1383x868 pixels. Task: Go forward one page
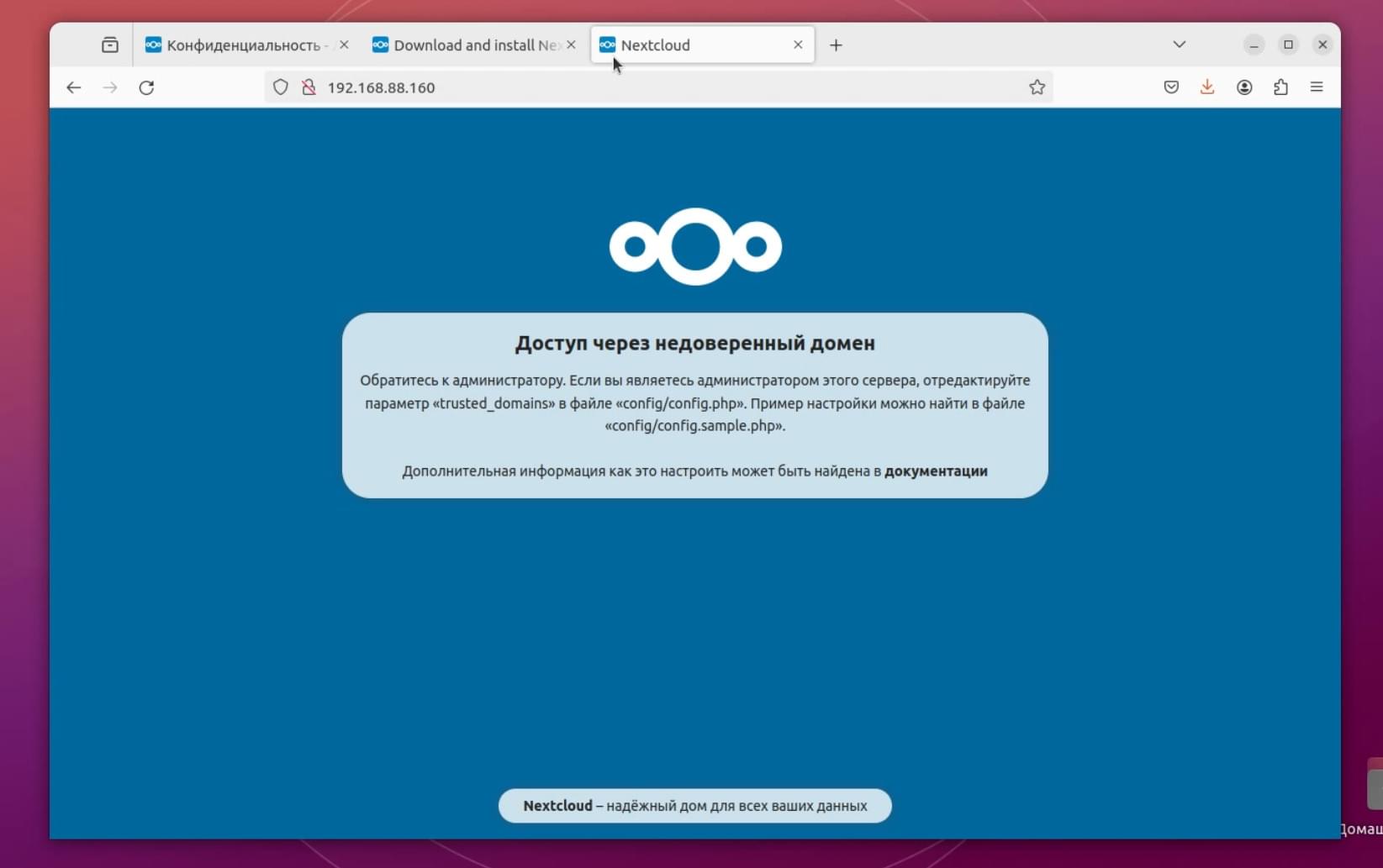pos(110,87)
